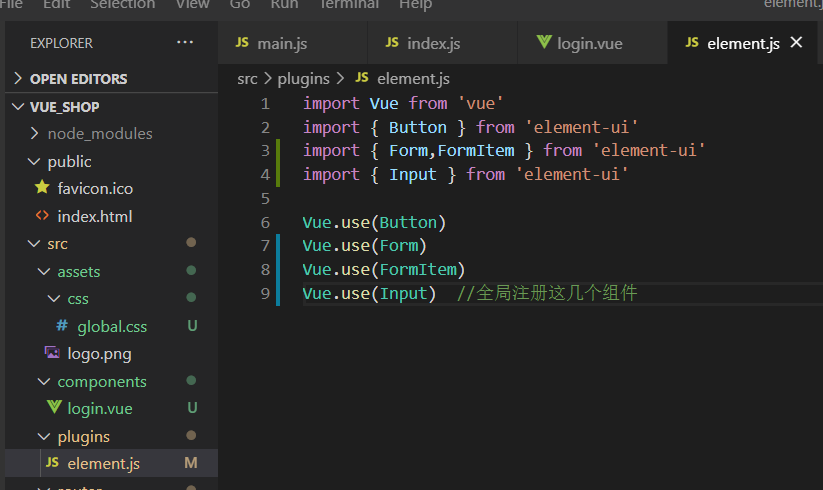Open the Help menu
Image resolution: width=823 pixels, height=490 pixels.
tap(415, 4)
